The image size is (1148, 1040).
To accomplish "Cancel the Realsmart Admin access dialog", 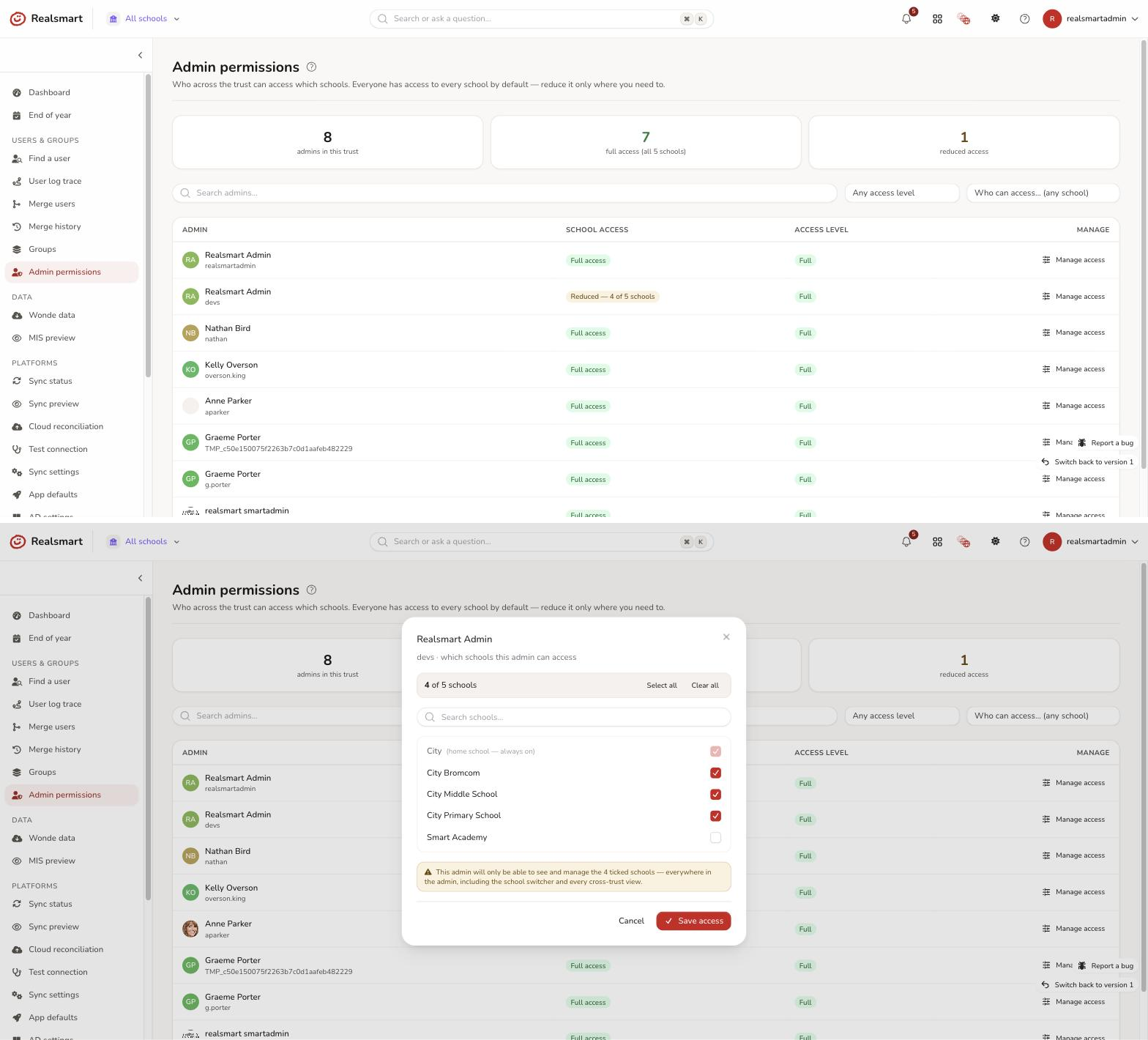I will pyautogui.click(x=631, y=921).
